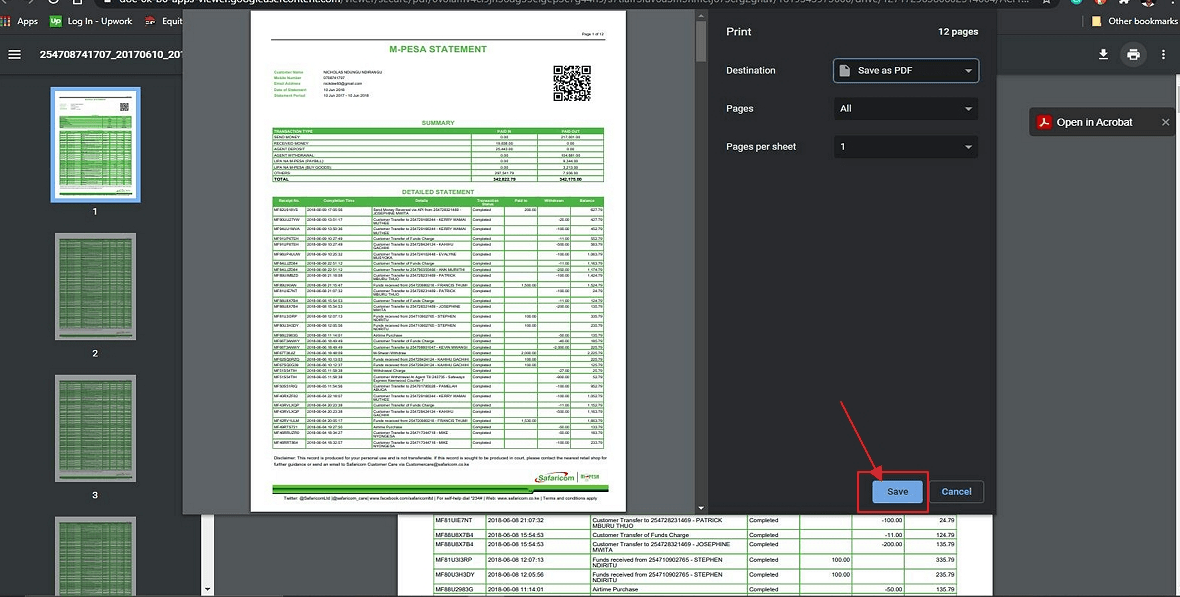Image resolution: width=1180 pixels, height=597 pixels.
Task: Click the blue Save button
Action: (897, 492)
